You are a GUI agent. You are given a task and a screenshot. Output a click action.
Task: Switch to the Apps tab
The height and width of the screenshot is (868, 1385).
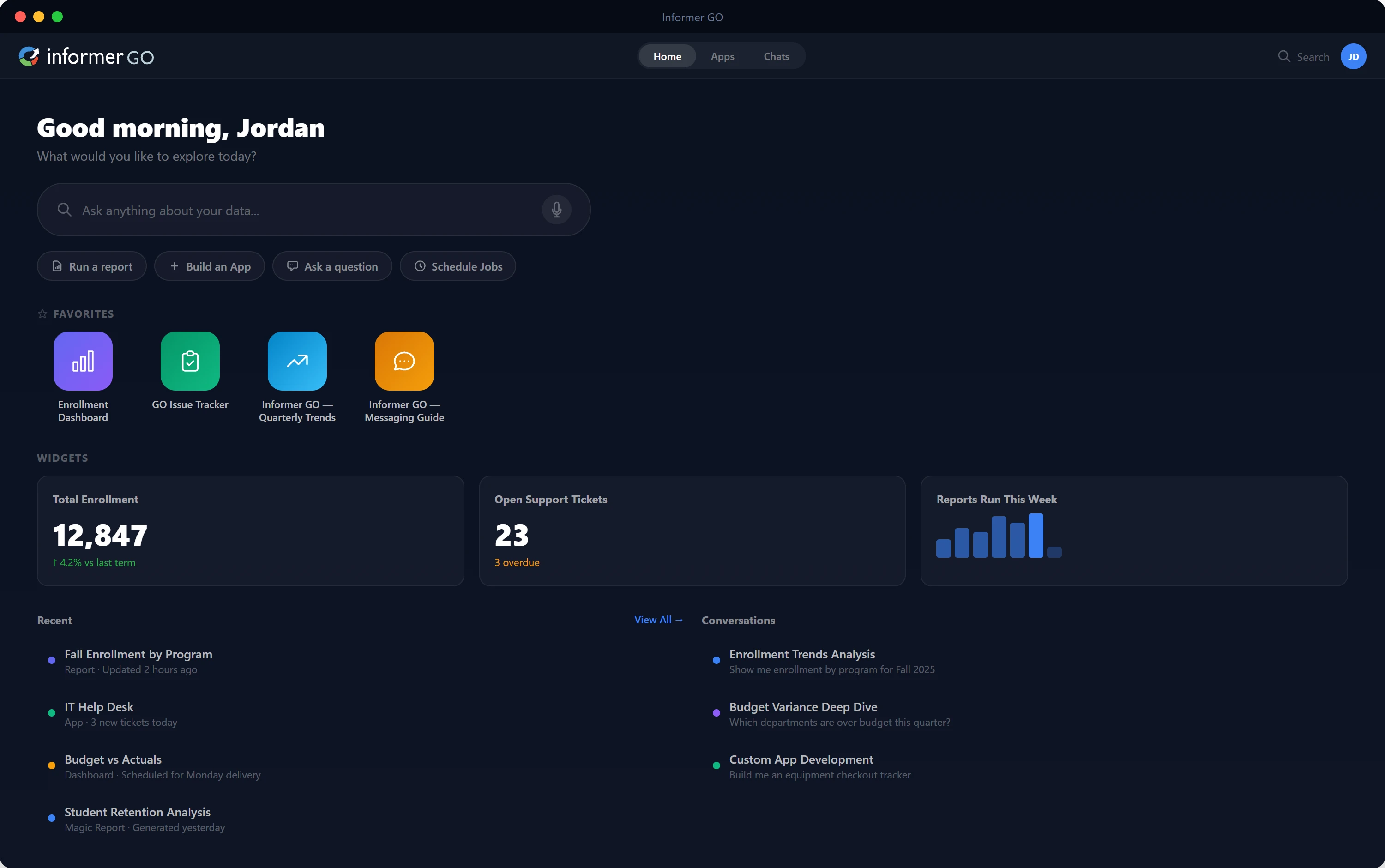click(722, 56)
